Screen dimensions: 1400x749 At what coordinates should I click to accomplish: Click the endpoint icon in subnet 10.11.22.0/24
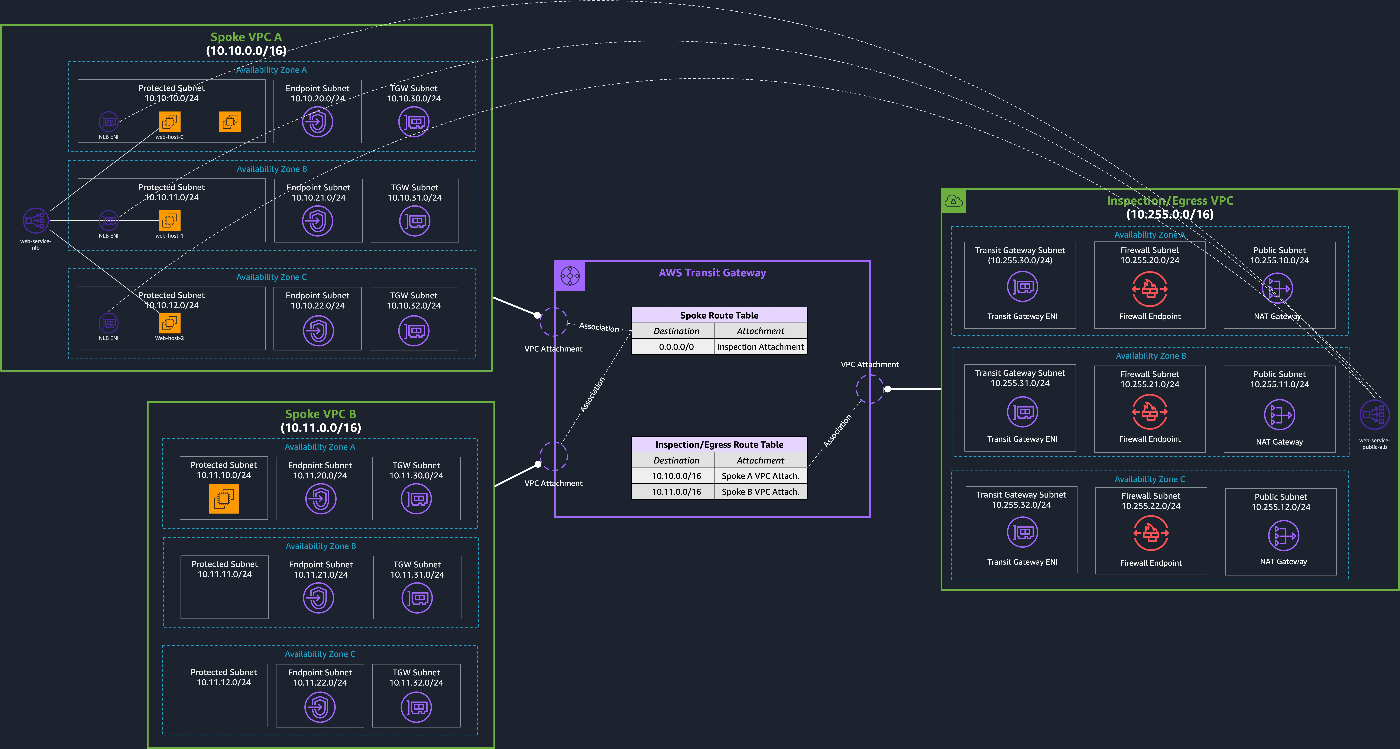(319, 706)
